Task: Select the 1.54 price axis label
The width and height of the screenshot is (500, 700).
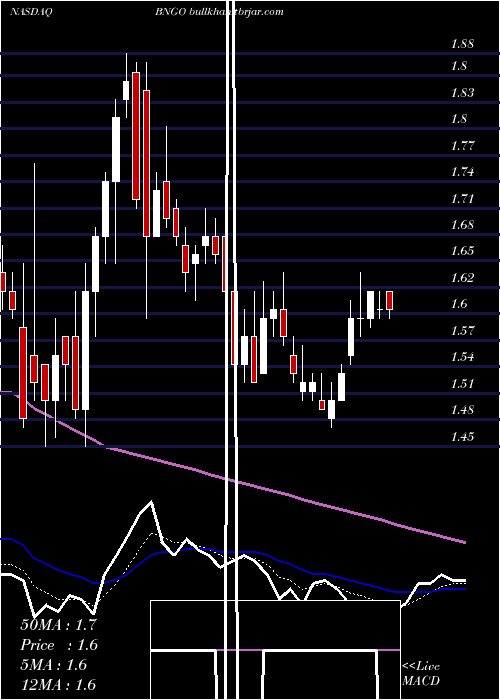Action: (x=462, y=357)
